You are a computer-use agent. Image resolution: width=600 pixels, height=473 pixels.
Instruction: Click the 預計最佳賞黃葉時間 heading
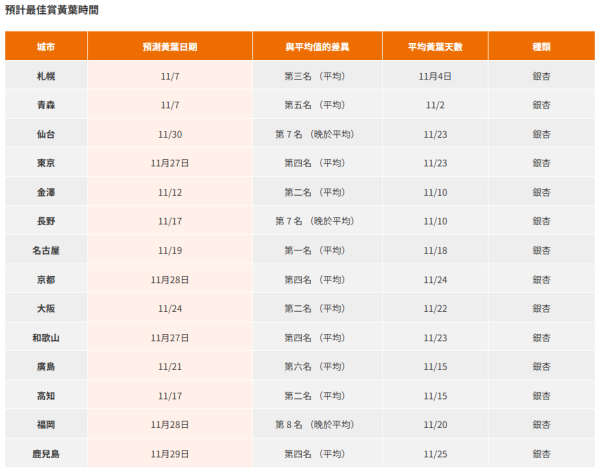tap(52, 9)
